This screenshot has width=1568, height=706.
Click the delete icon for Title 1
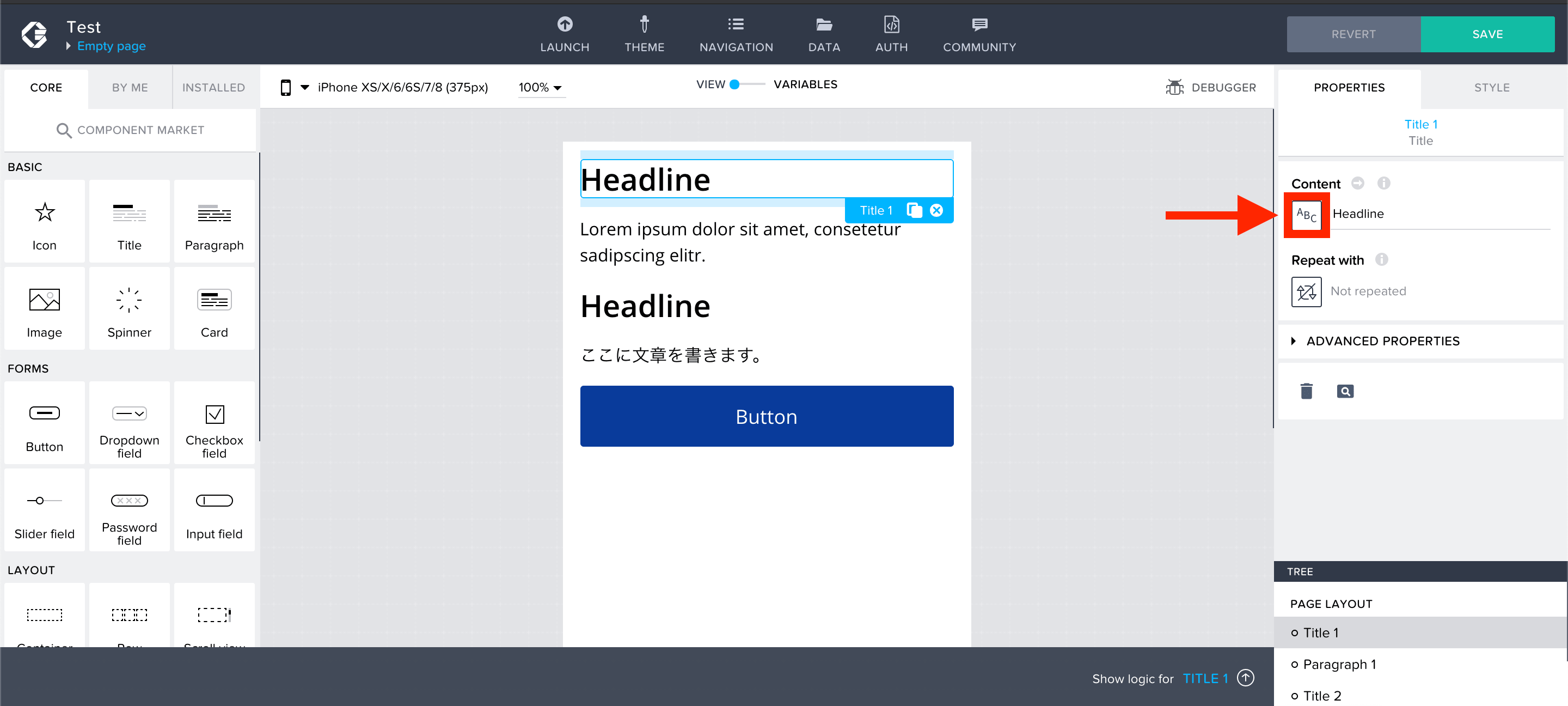tap(1307, 391)
